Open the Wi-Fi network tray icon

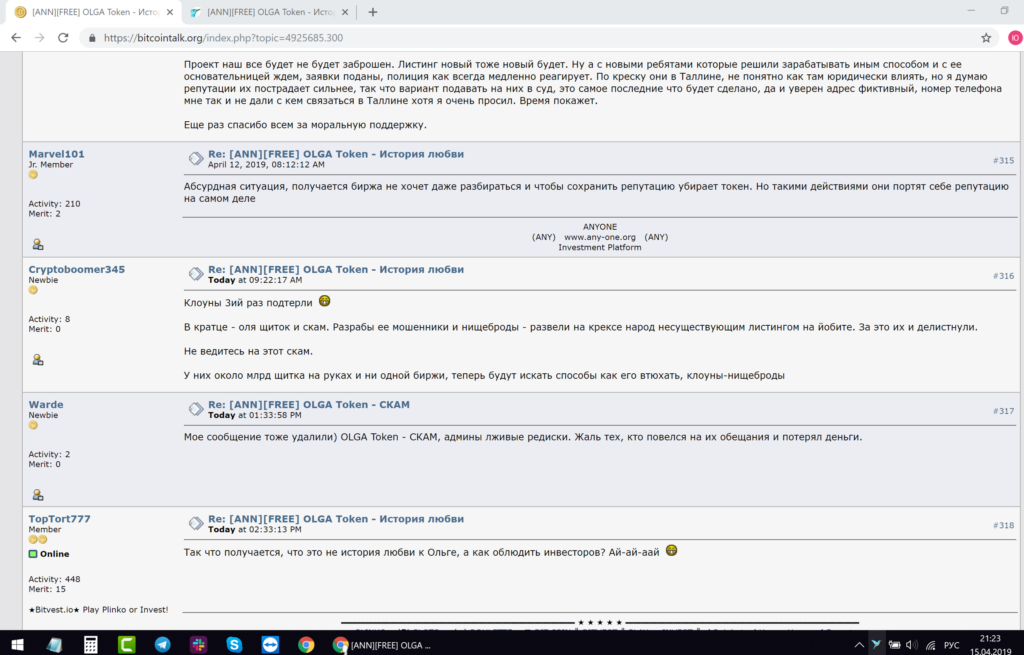point(931,645)
